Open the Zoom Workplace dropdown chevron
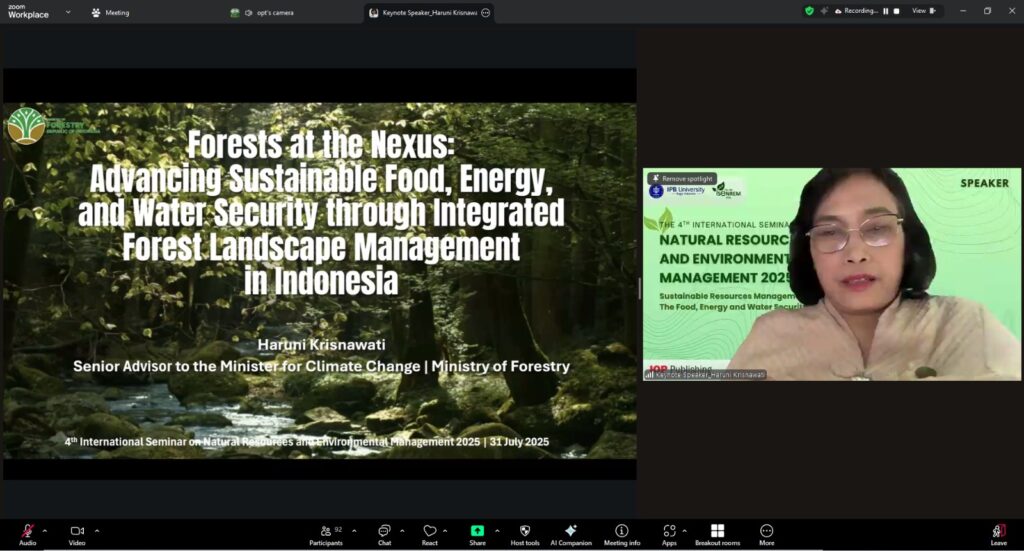 68,12
